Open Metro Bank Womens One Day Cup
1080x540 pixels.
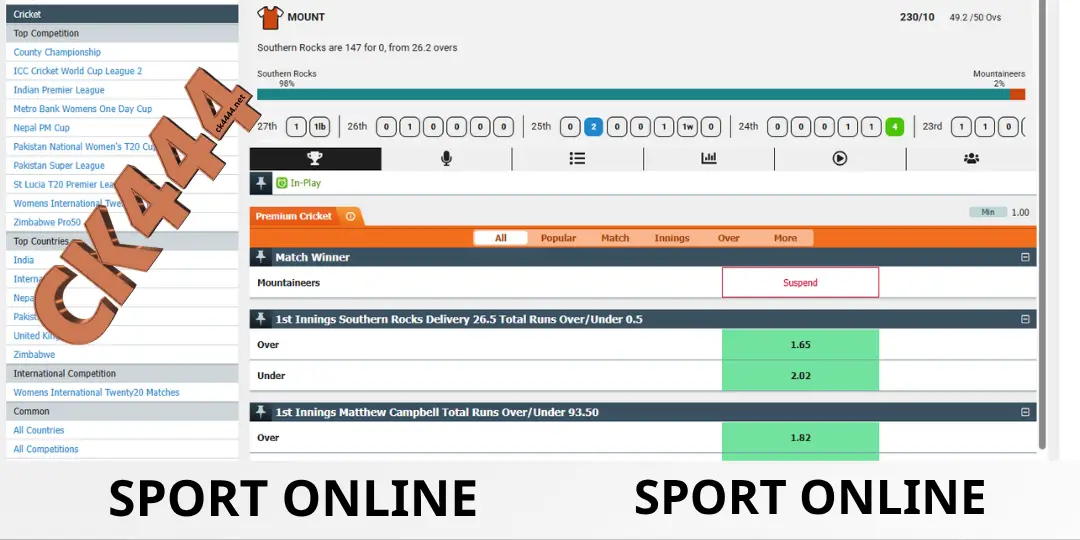pyautogui.click(x=83, y=109)
